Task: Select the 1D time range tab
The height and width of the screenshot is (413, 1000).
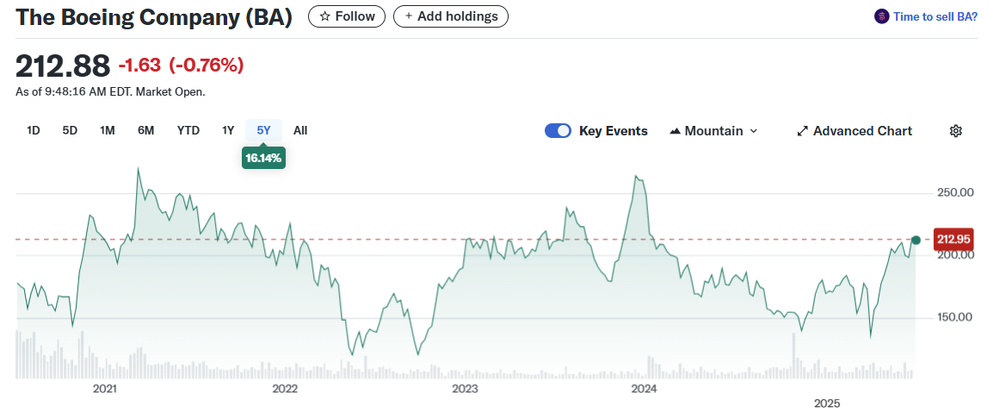Action: [x=33, y=130]
